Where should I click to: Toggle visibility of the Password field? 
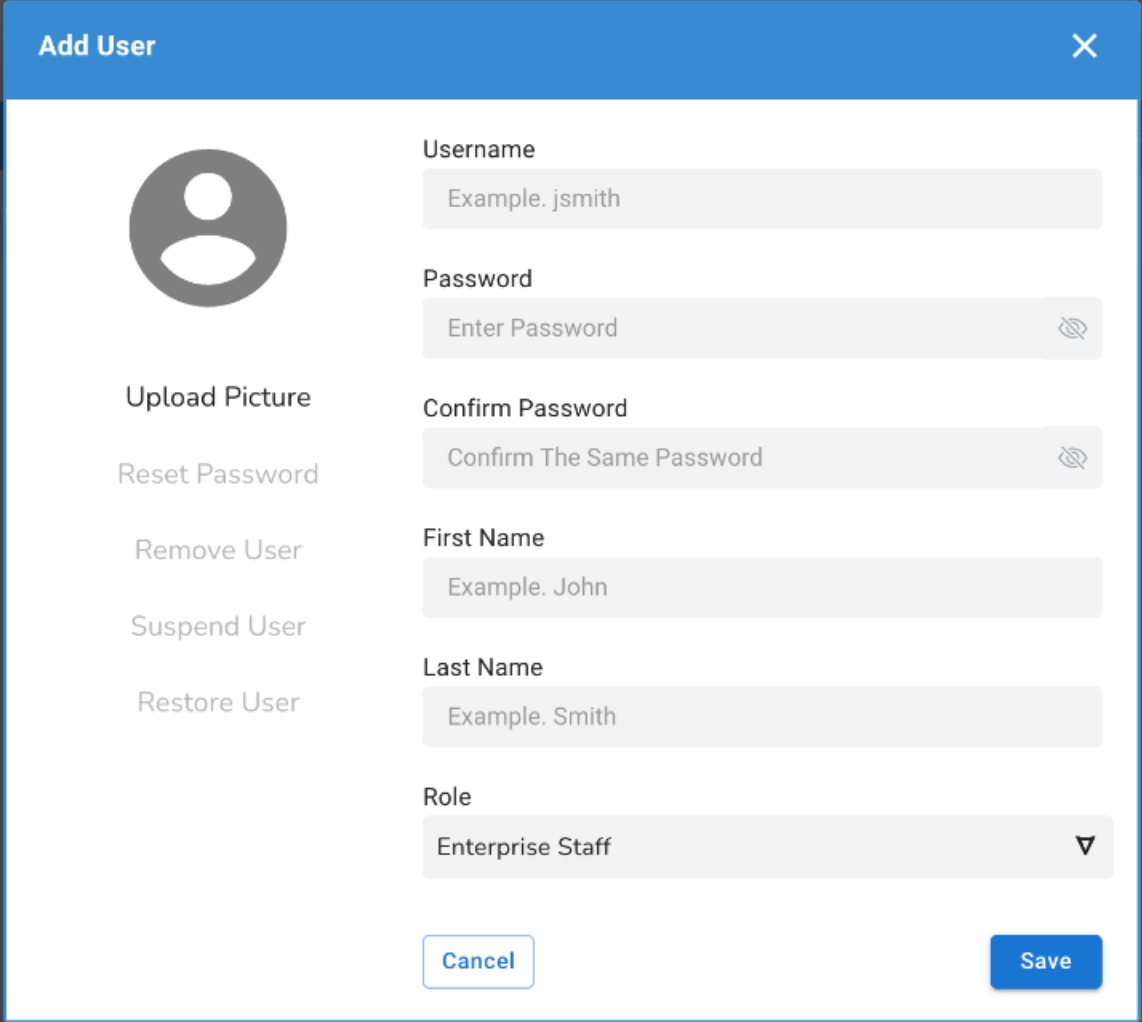pos(1072,328)
